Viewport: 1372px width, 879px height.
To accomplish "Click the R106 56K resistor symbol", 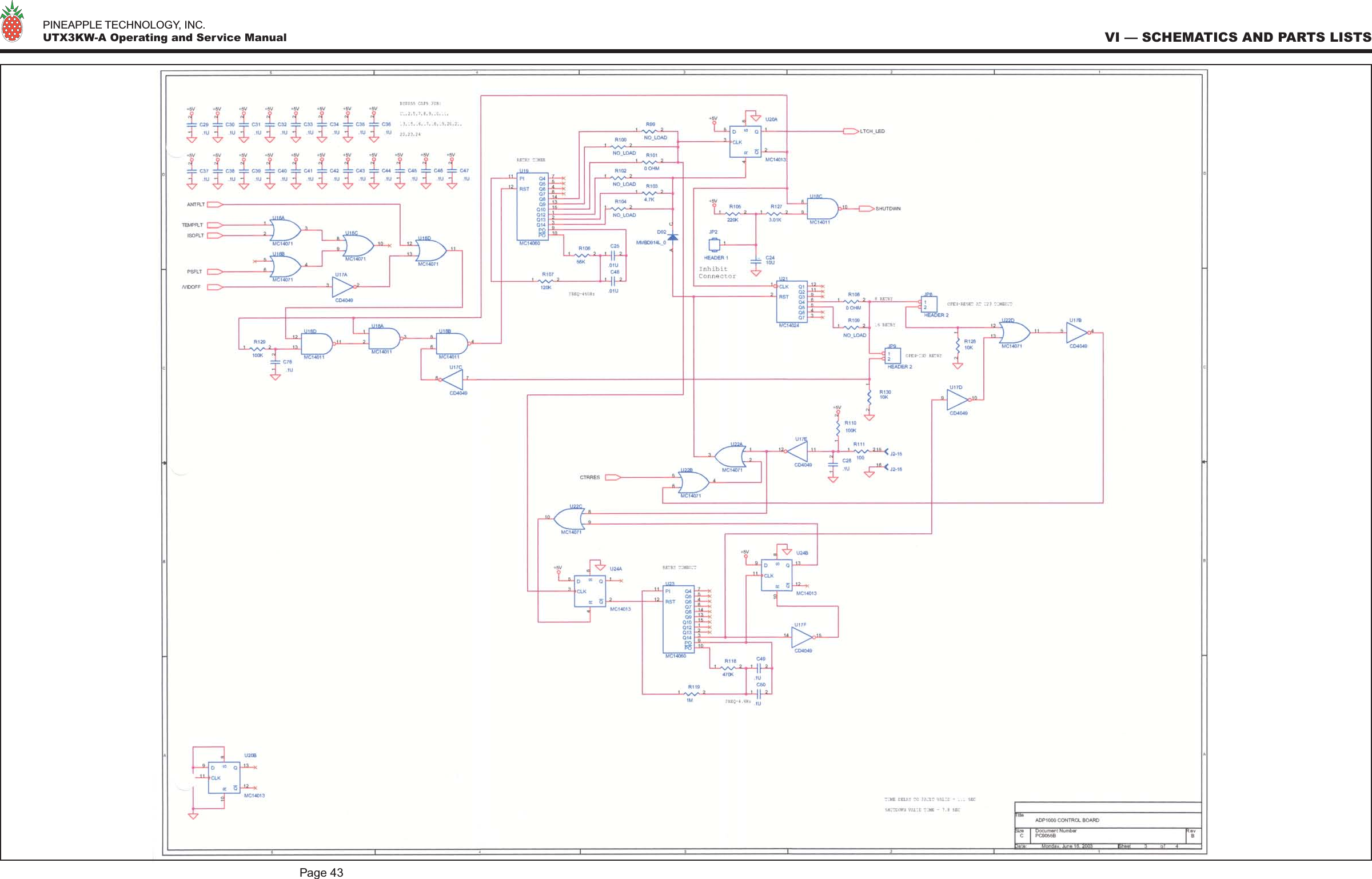I will (x=583, y=255).
